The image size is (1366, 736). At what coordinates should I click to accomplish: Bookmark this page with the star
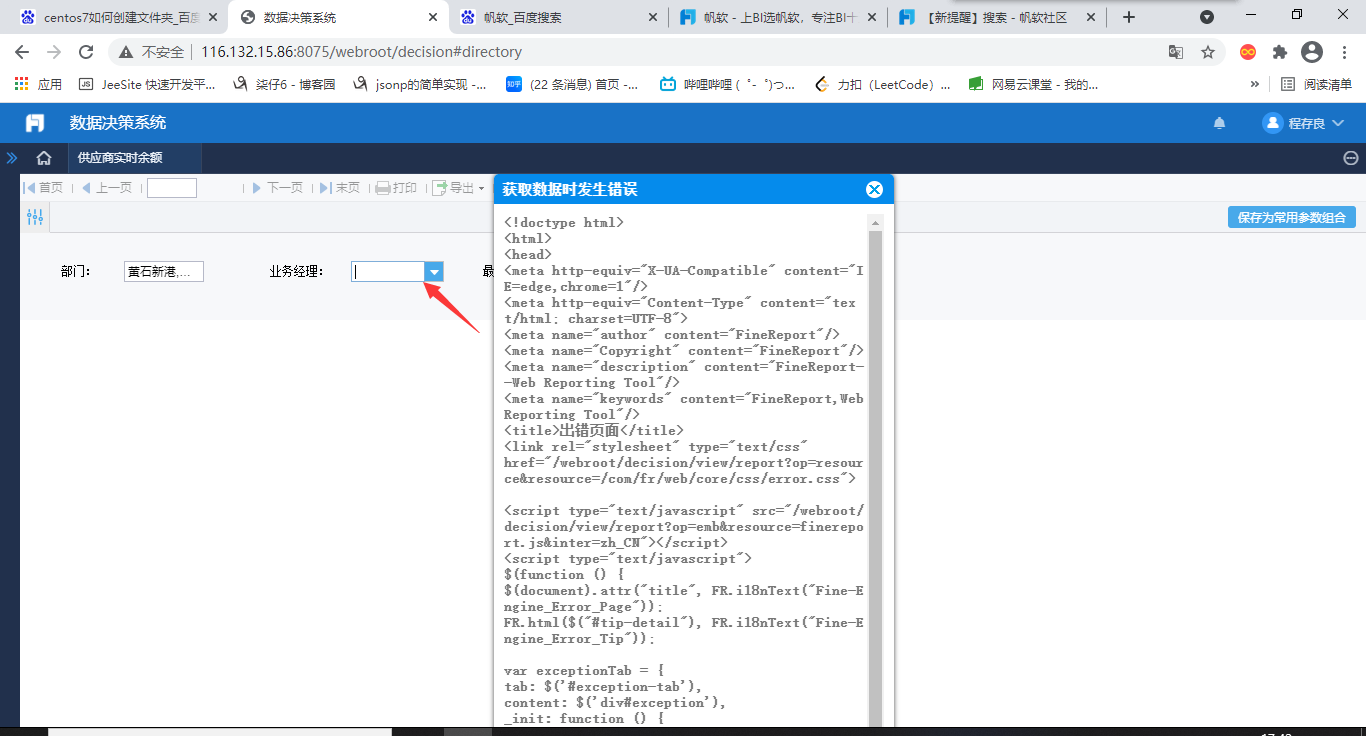click(1208, 52)
